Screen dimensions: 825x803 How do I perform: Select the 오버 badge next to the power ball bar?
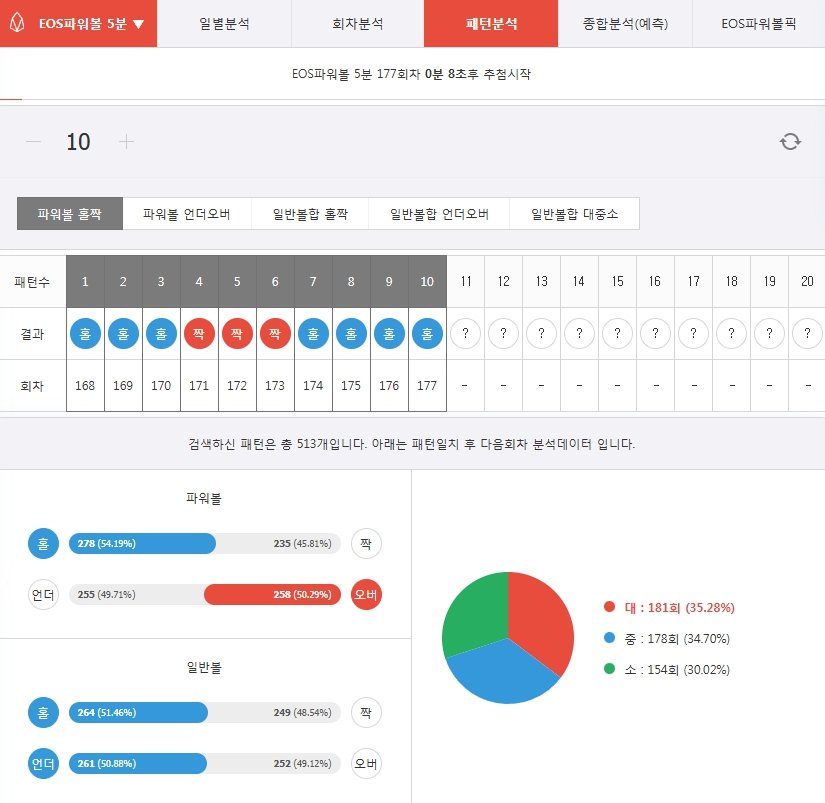tap(365, 594)
